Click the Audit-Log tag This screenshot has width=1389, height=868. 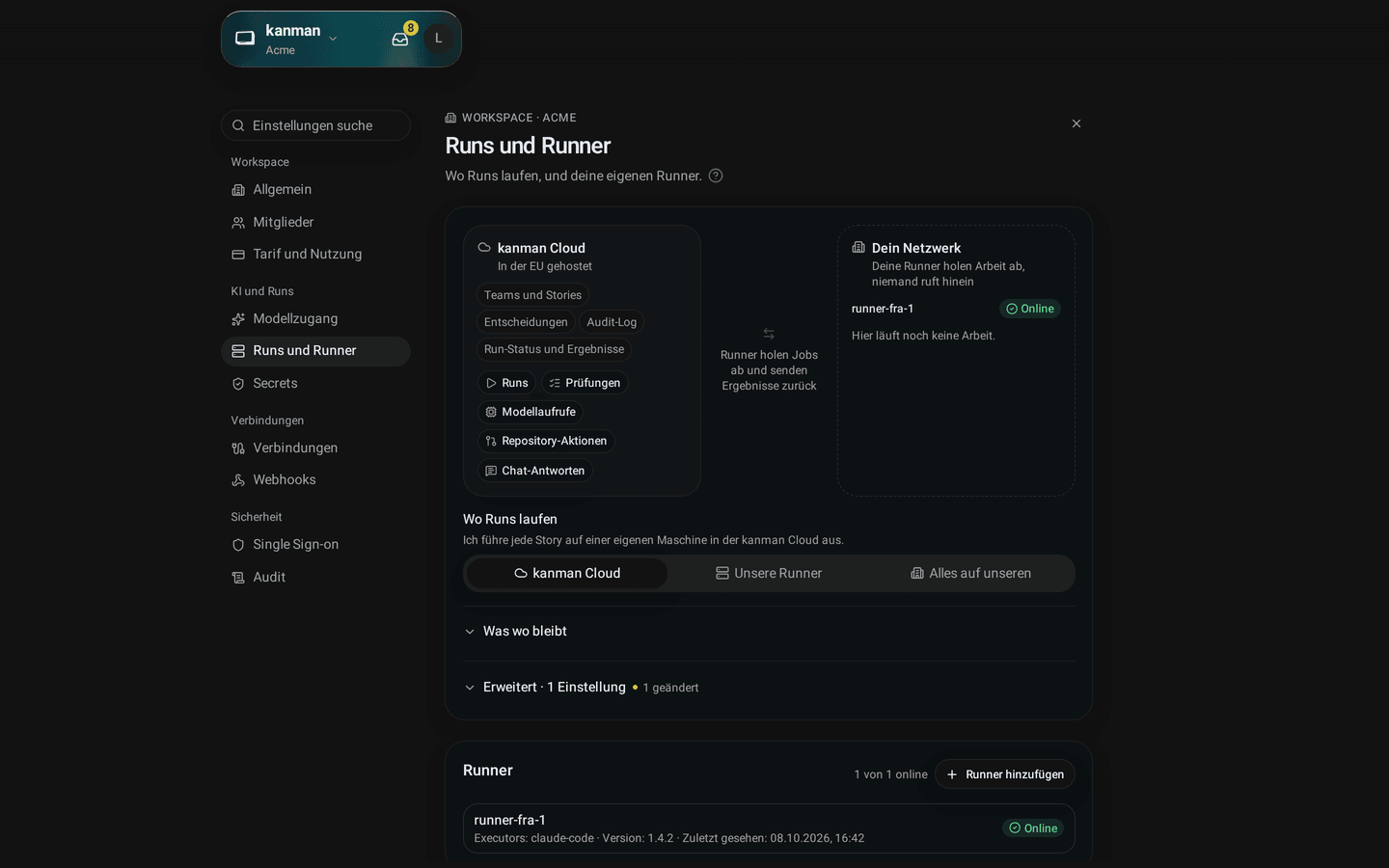[x=612, y=322]
